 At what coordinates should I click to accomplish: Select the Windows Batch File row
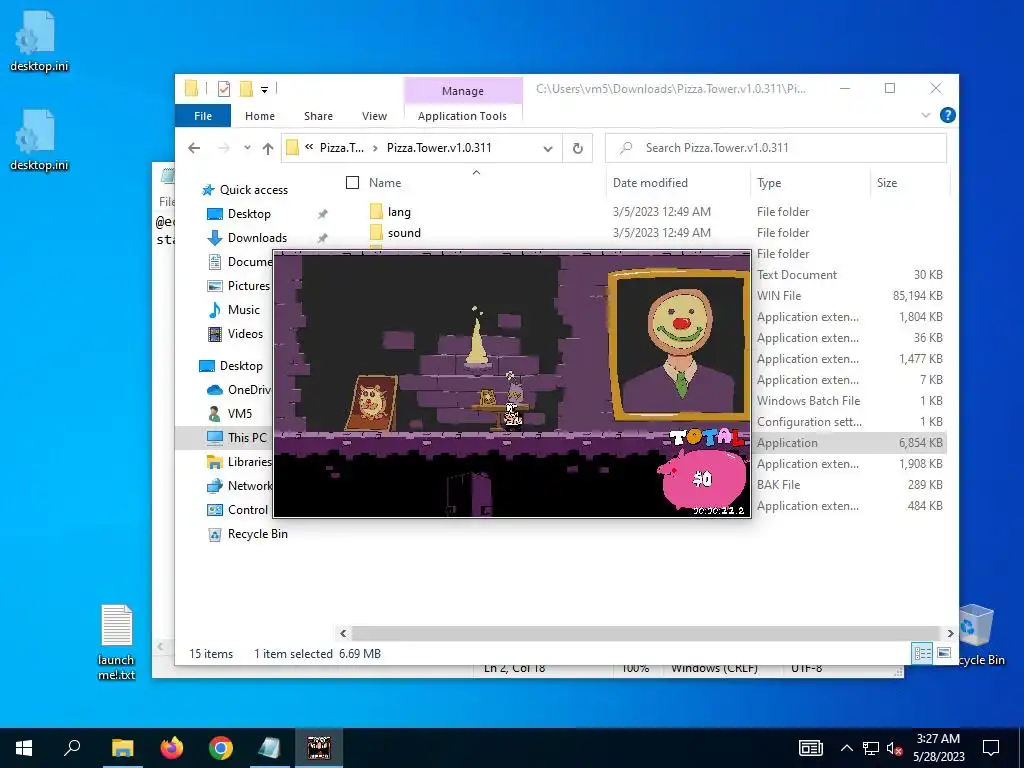coord(808,400)
